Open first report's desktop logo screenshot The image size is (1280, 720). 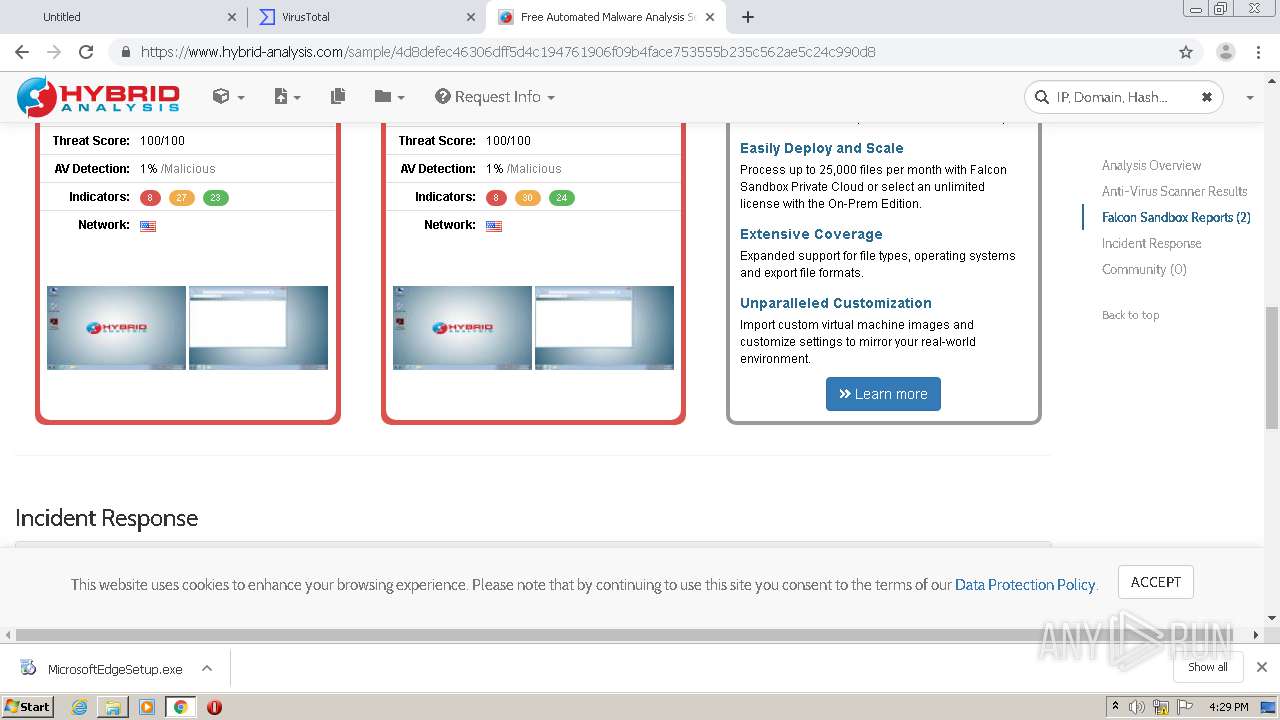click(116, 328)
